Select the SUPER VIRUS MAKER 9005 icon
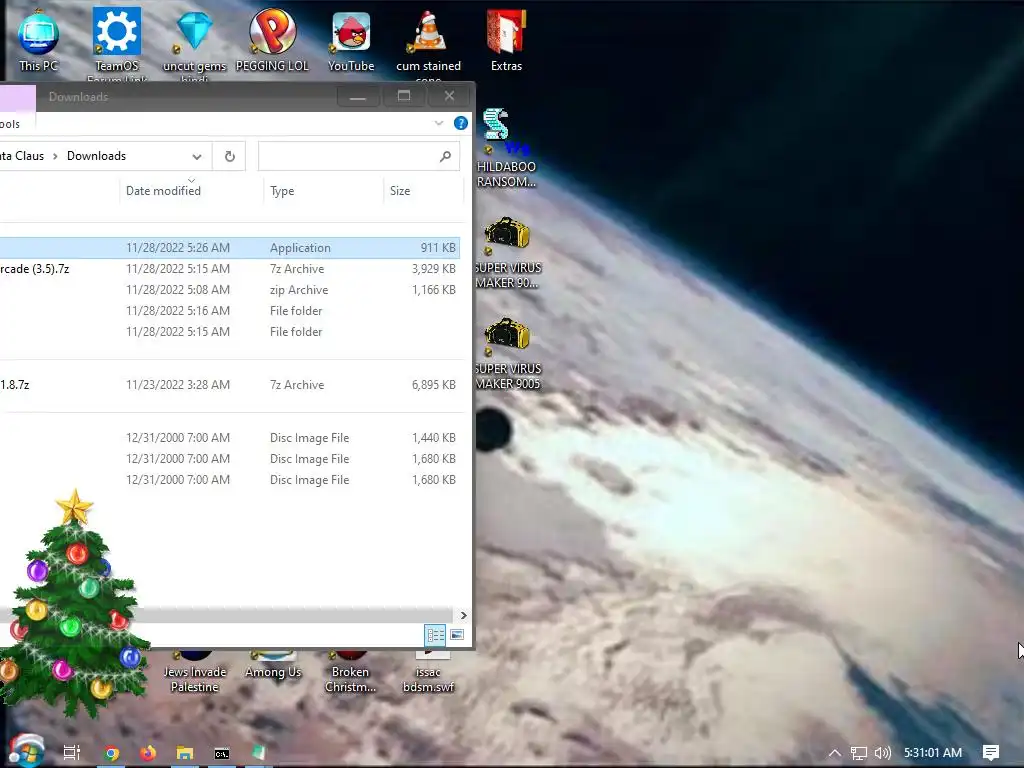The height and width of the screenshot is (768, 1024). (507, 354)
